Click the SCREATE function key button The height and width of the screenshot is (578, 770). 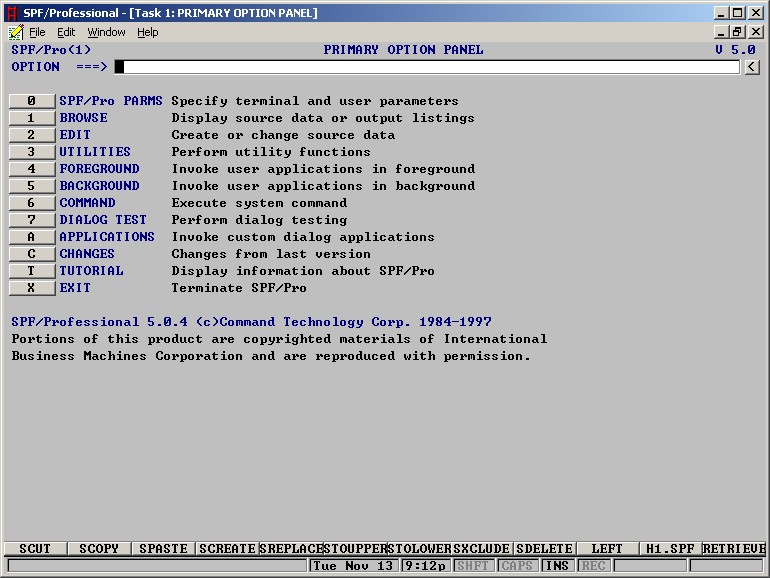227,549
